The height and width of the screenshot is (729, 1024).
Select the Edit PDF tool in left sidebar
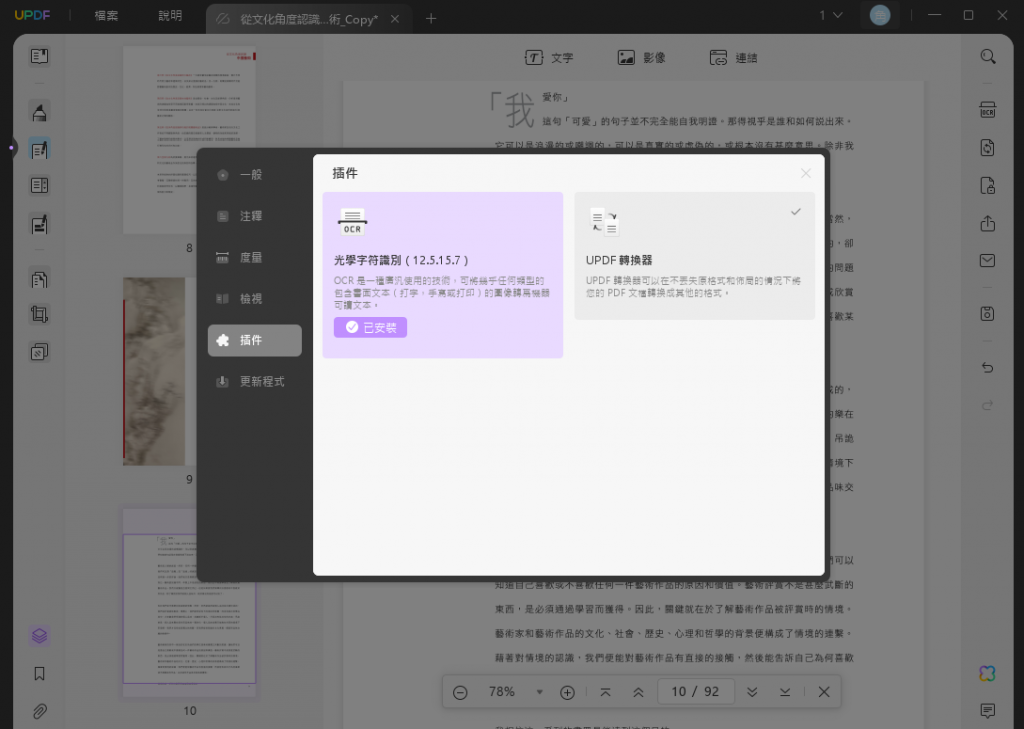coord(39,150)
